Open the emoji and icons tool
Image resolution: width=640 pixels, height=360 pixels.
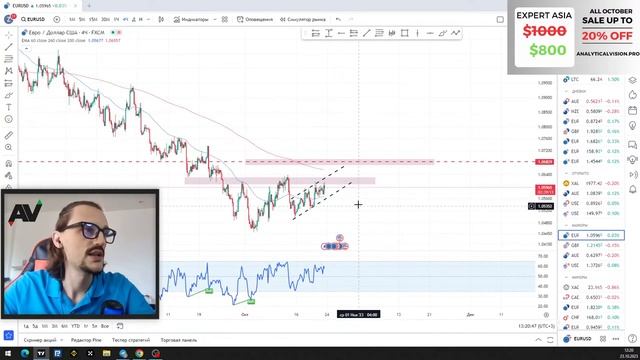click(x=9, y=119)
